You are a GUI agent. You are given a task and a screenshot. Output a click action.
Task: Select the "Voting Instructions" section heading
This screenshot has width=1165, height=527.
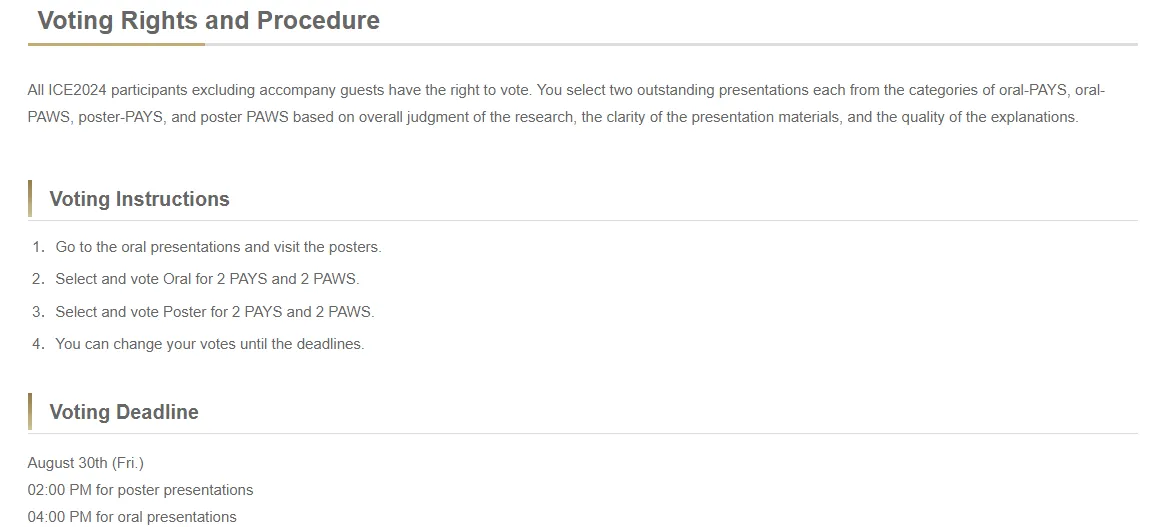pyautogui.click(x=139, y=199)
